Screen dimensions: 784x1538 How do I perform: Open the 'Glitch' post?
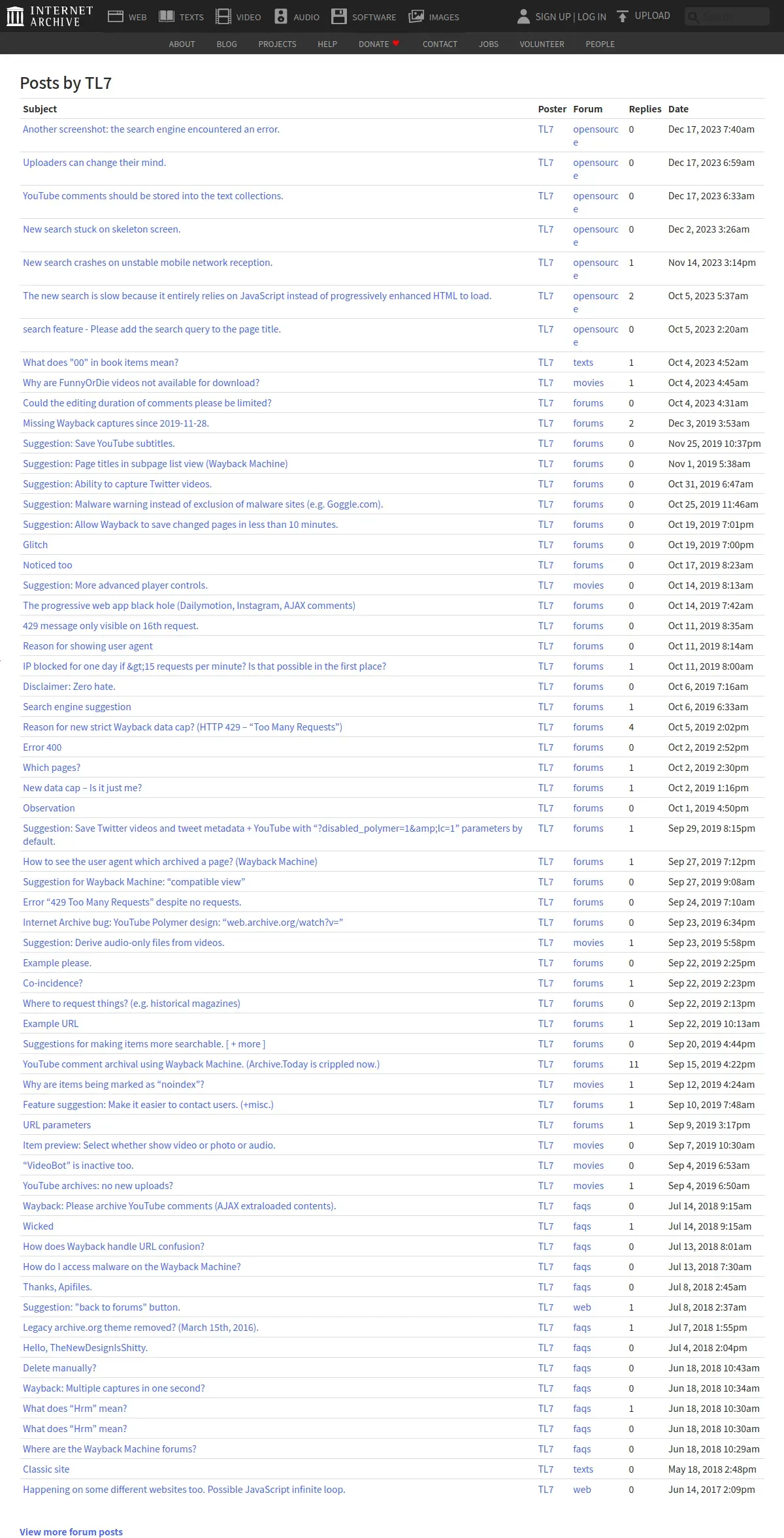pos(35,545)
